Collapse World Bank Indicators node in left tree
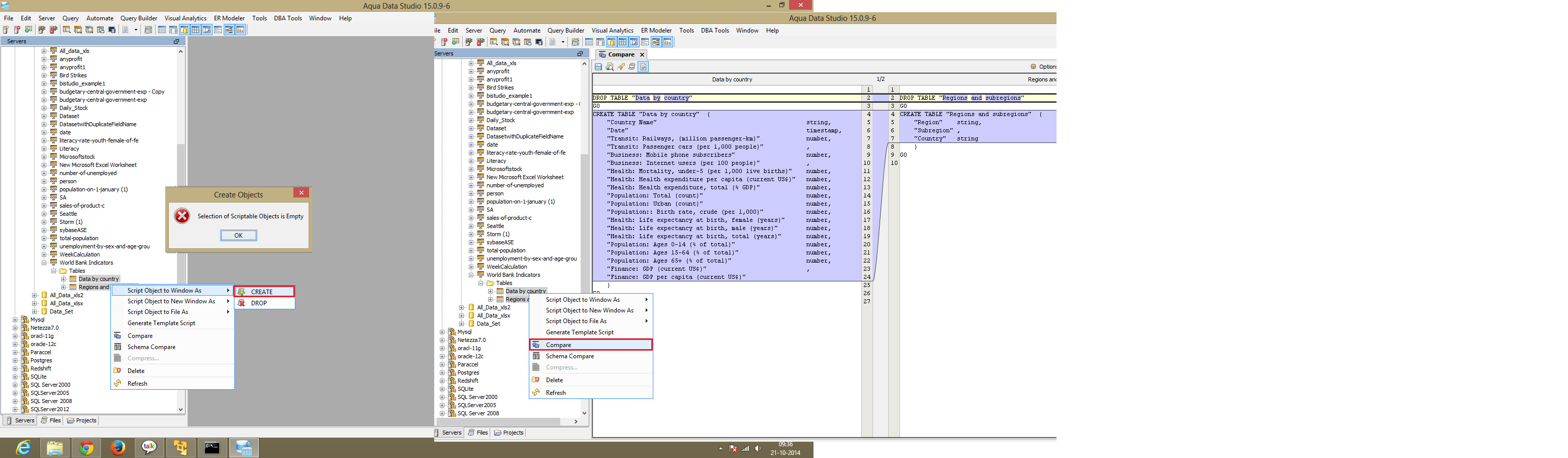The height and width of the screenshot is (458, 1568). (44, 263)
